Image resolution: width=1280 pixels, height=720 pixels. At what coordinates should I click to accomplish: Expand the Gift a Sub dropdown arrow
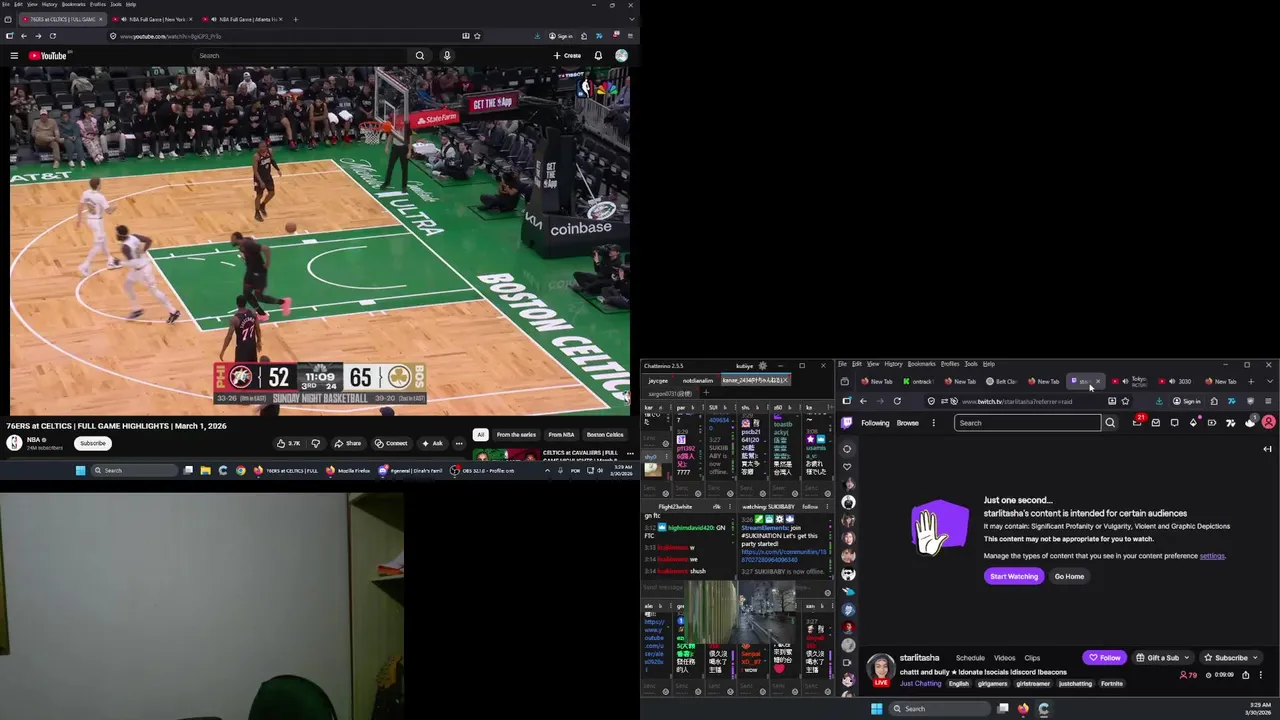click(1186, 658)
